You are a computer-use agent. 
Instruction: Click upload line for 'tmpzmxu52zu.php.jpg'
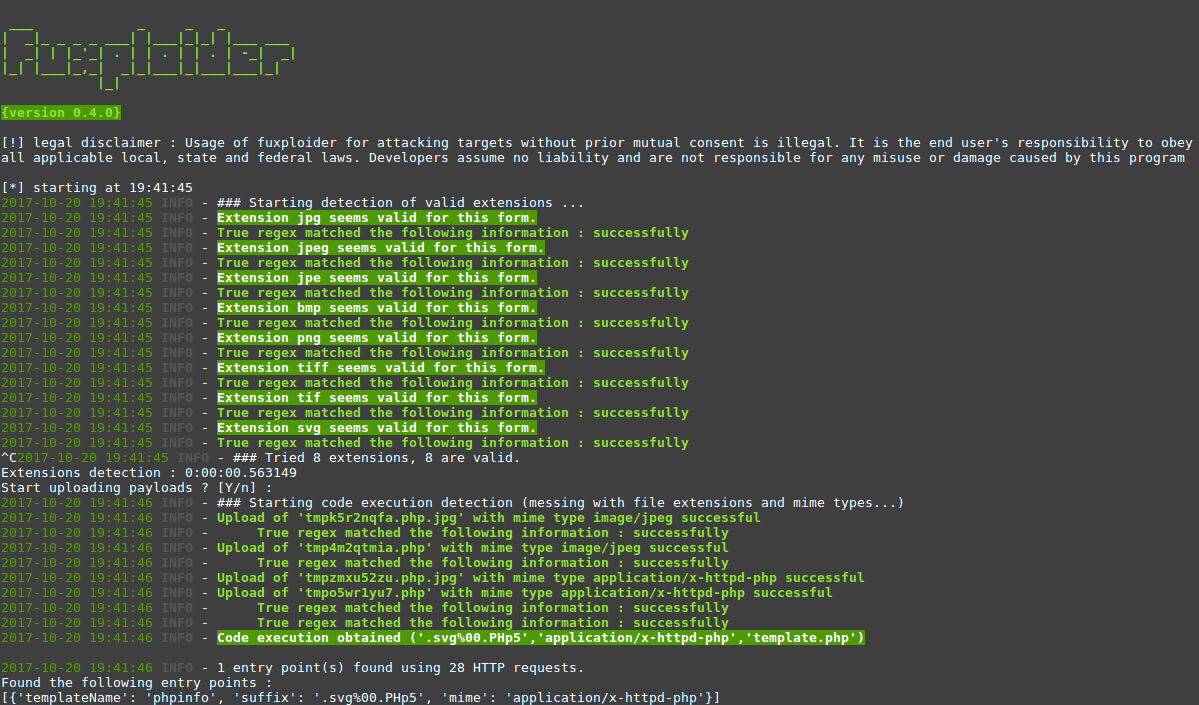541,577
